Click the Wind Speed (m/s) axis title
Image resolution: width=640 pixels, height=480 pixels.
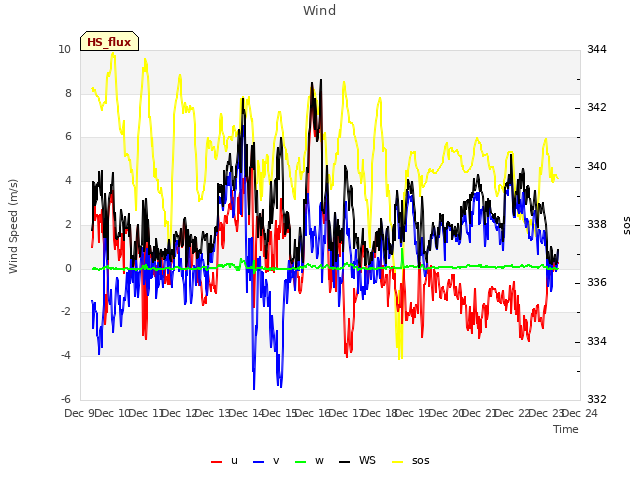coord(13,226)
